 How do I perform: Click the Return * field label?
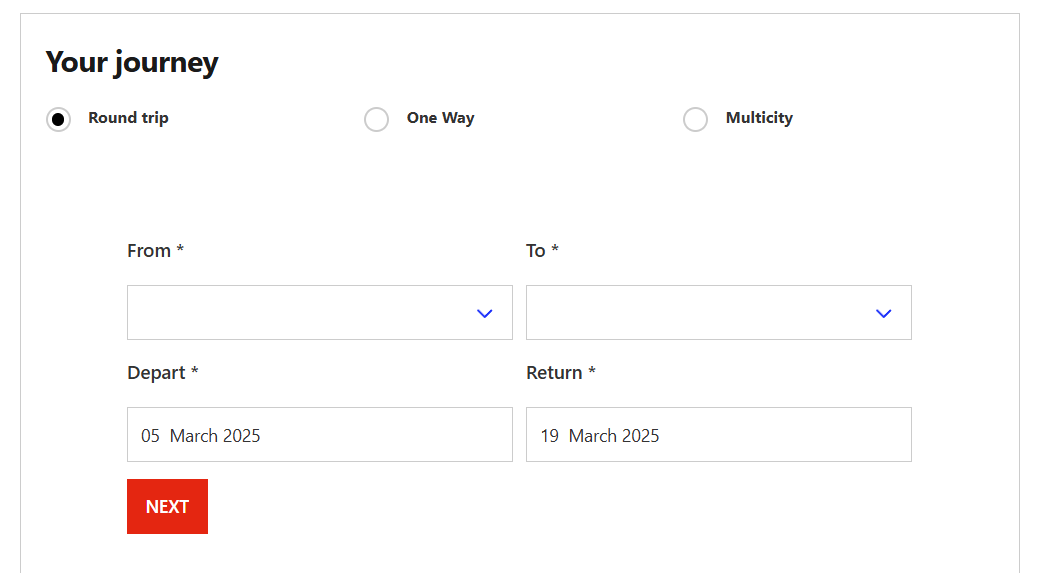pyautogui.click(x=561, y=373)
